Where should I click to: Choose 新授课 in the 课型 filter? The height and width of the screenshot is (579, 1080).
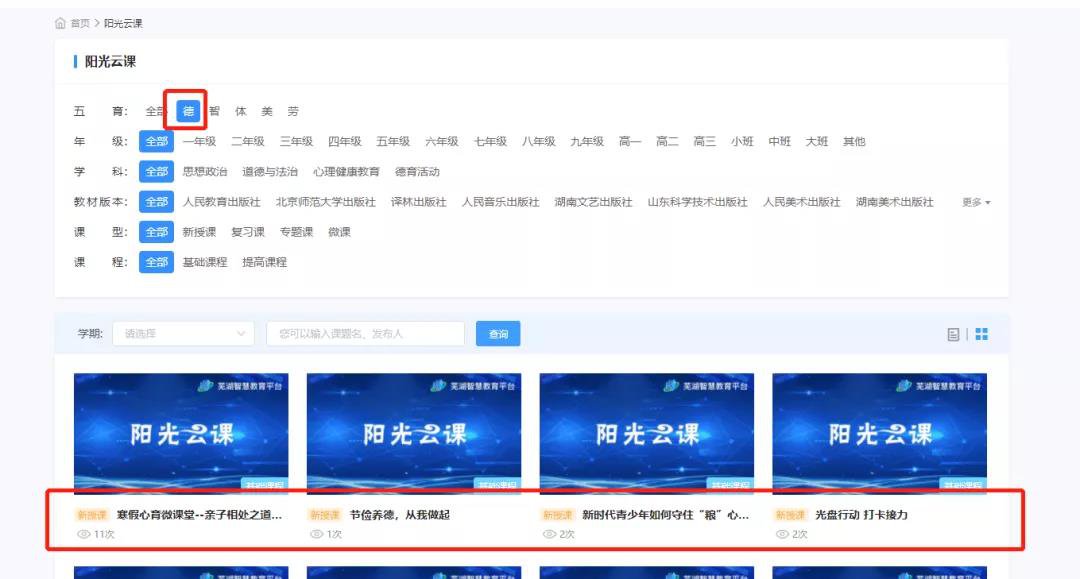coord(198,232)
